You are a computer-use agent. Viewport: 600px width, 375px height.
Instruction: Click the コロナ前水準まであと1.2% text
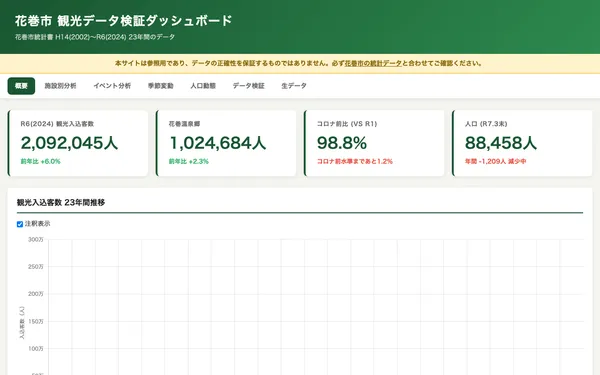pyautogui.click(x=355, y=161)
